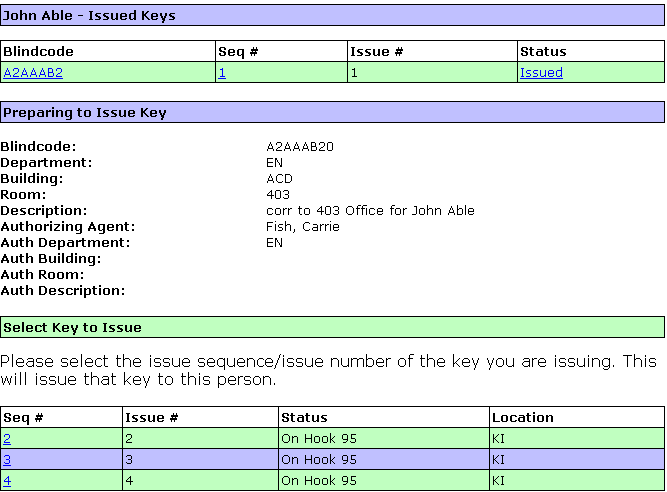Click the Issue # header in select key table
Viewport: 667px width, 492px height.
pos(151,418)
